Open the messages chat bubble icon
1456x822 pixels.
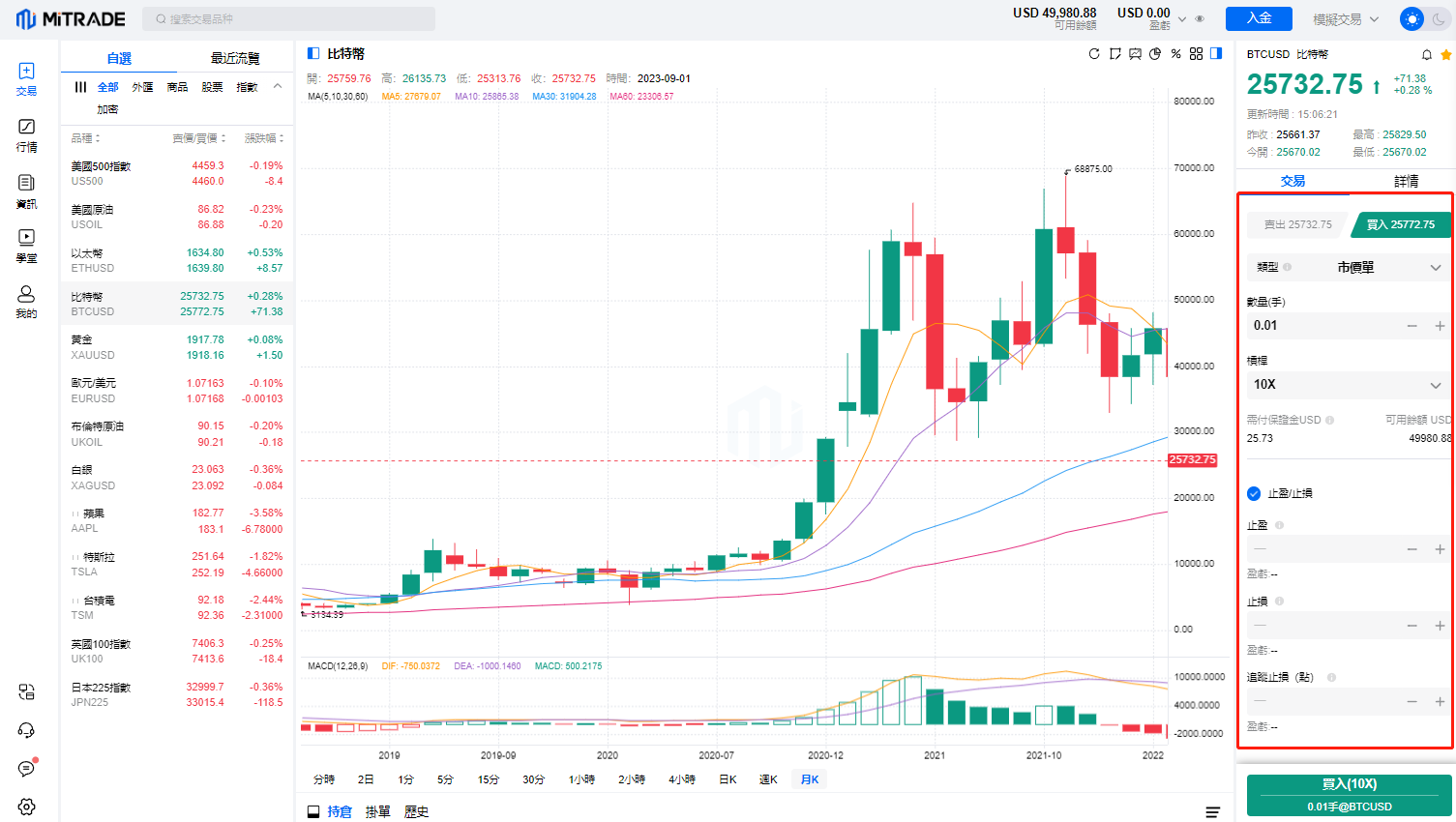(x=26, y=769)
